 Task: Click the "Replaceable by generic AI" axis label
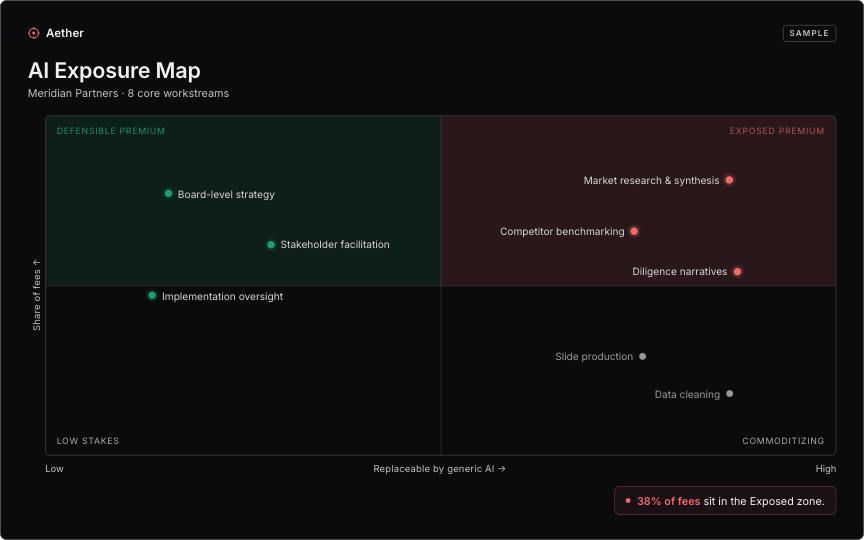439,469
